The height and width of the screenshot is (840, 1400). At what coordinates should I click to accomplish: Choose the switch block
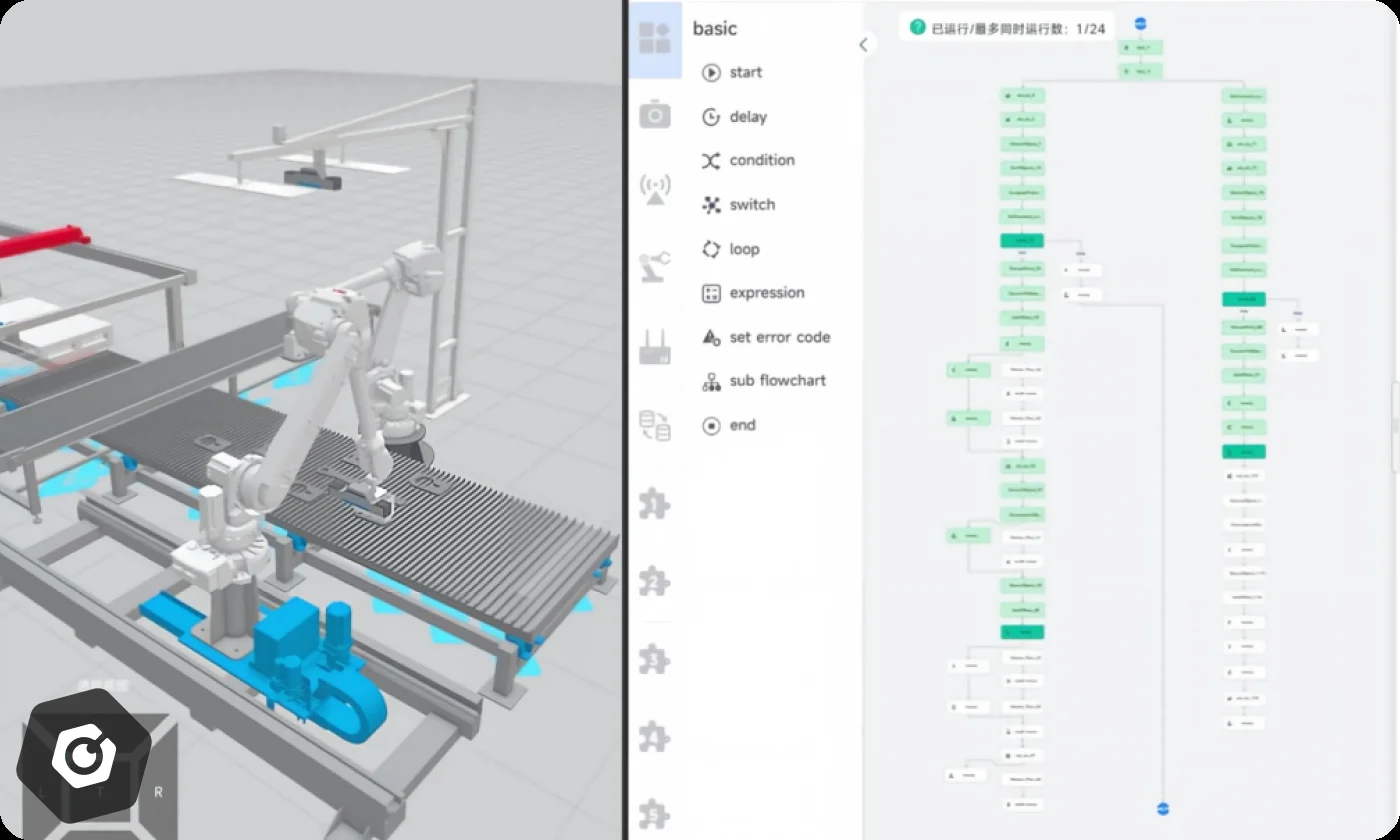point(739,205)
